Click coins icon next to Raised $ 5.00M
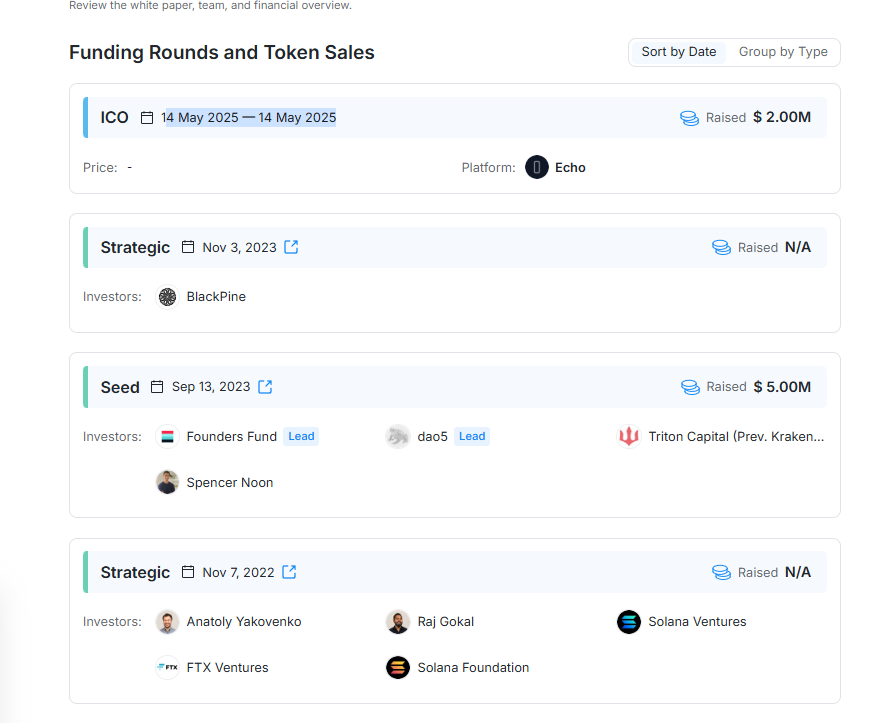This screenshot has width=869, height=723. coord(690,387)
